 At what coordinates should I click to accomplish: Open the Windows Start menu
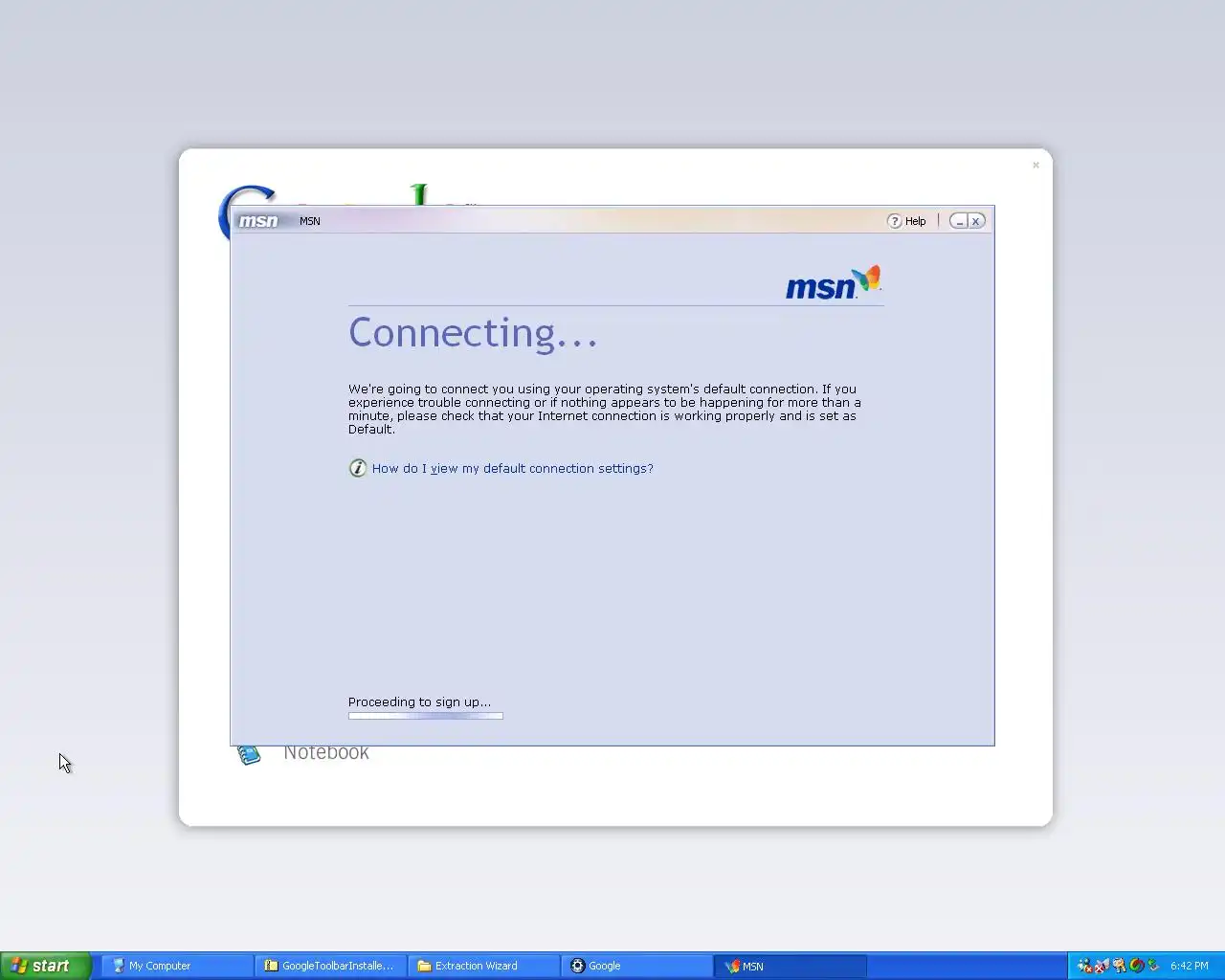click(x=45, y=966)
